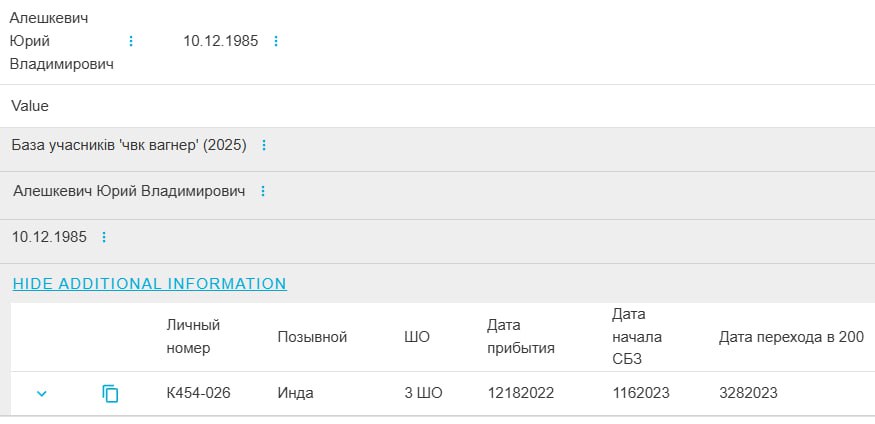Open the three-dot menu beside the top header date
This screenshot has height=424, width=875.
pos(276,41)
